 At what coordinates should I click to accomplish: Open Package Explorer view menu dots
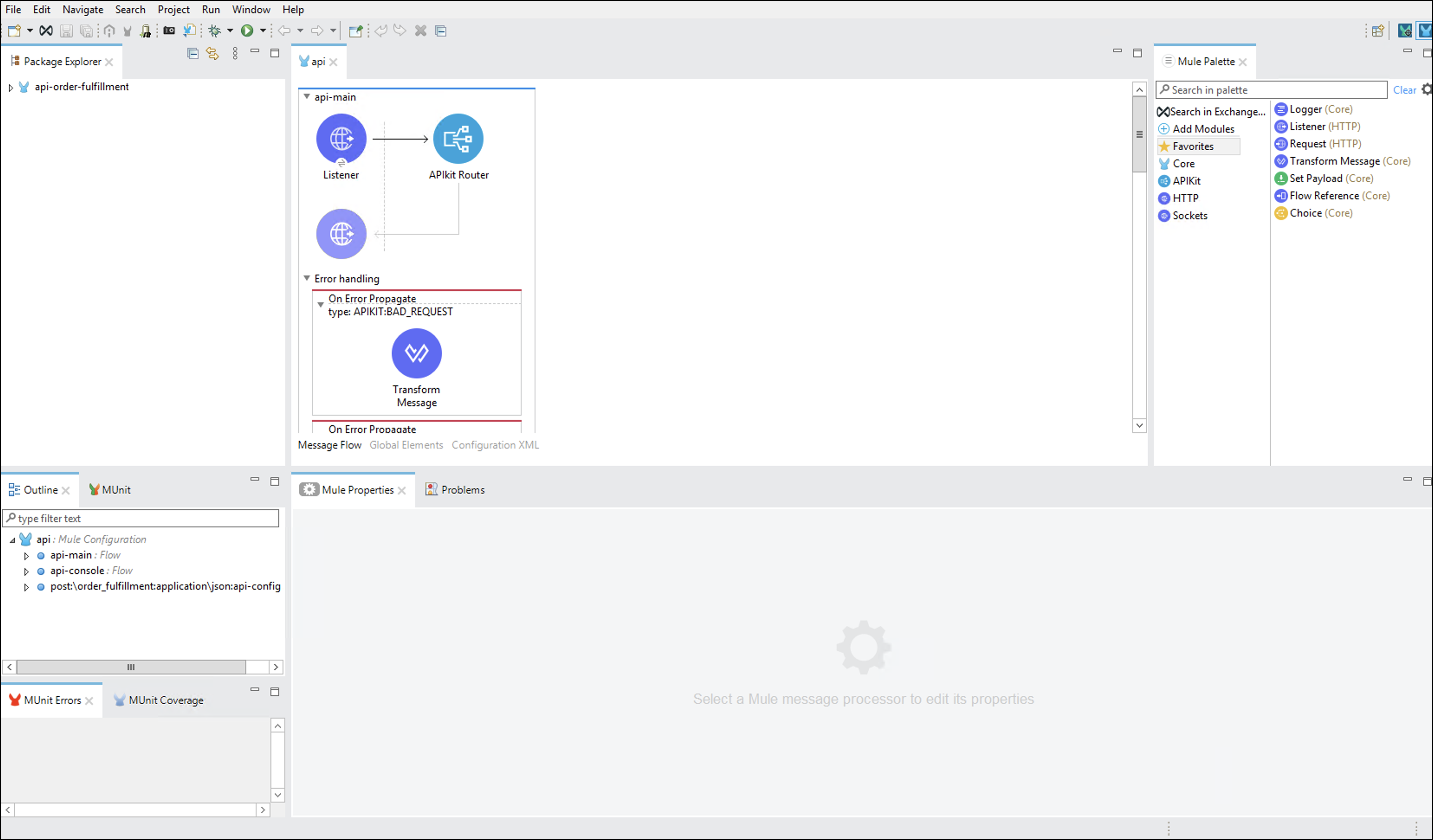[235, 53]
